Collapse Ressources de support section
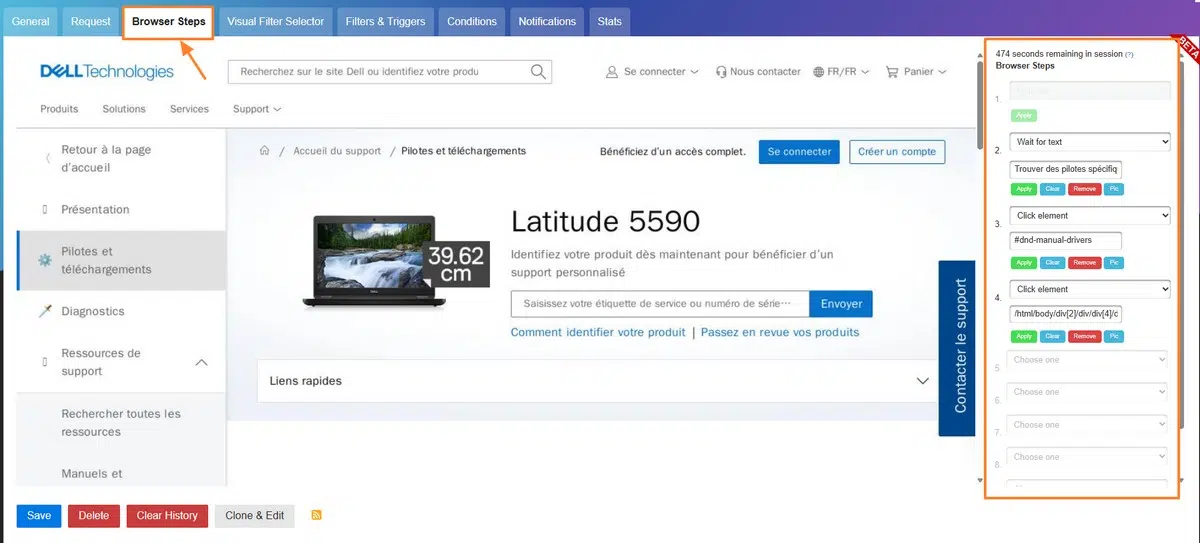1200x543 pixels. pos(201,362)
